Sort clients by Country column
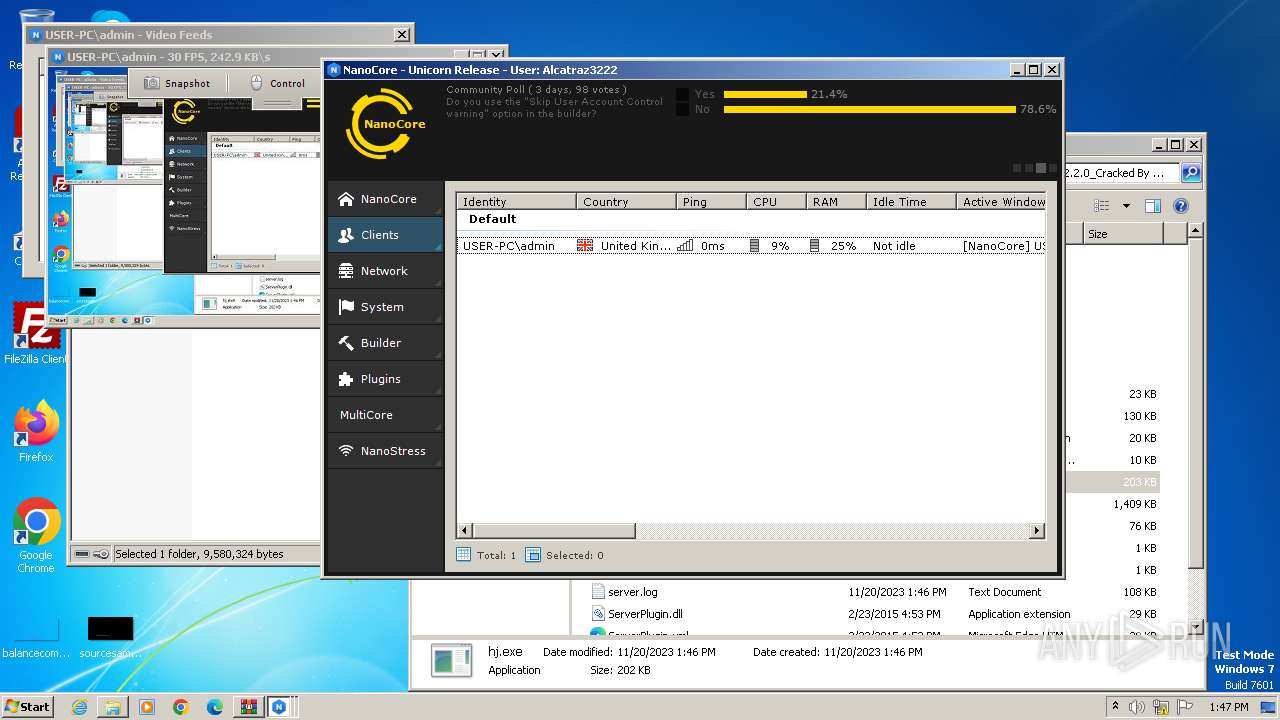This screenshot has height=720, width=1280. (626, 202)
